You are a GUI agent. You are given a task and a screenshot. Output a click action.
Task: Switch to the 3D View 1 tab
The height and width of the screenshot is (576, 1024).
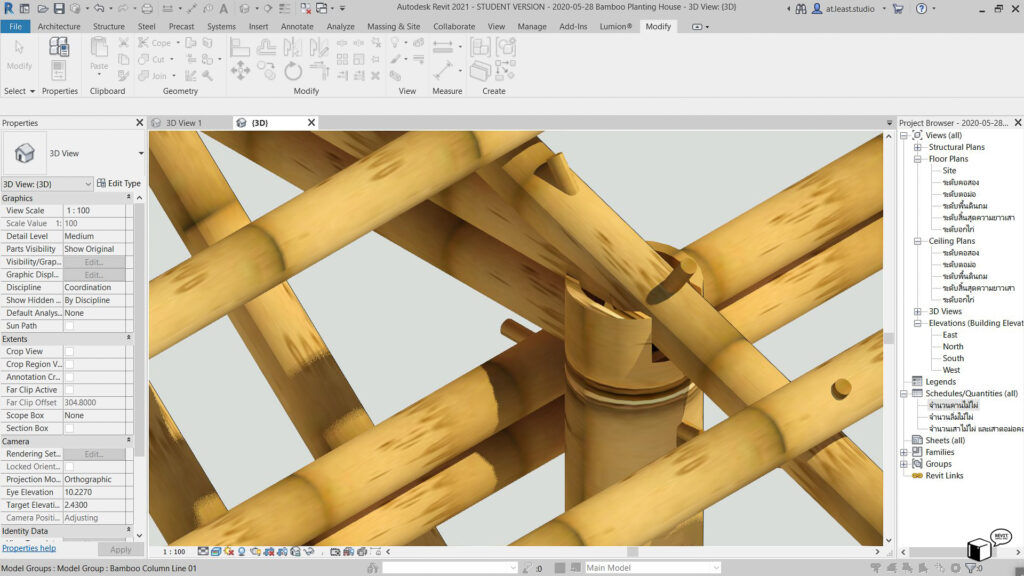pyautogui.click(x=183, y=123)
